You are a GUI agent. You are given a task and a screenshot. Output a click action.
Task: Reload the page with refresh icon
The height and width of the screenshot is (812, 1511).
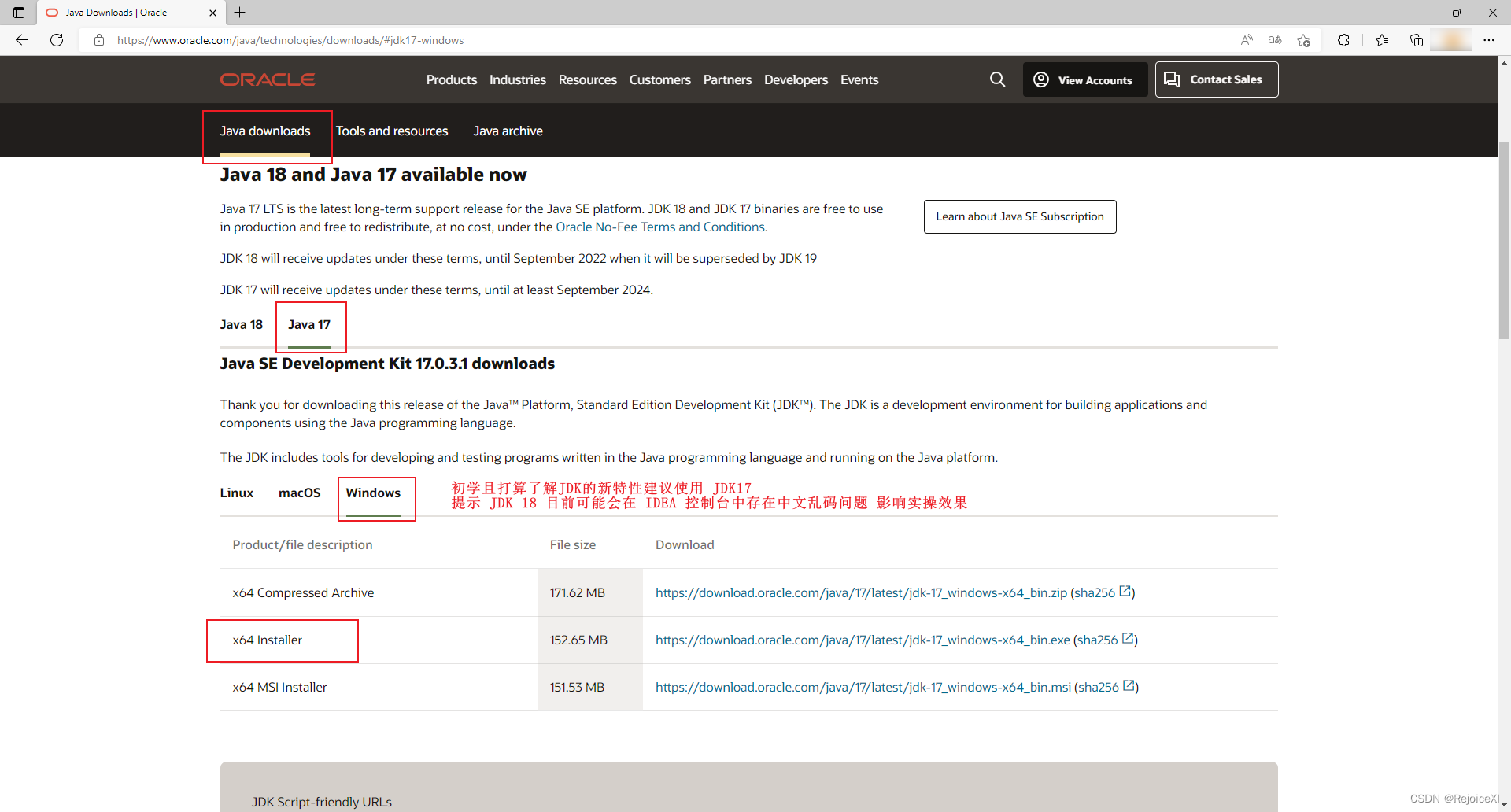57,40
